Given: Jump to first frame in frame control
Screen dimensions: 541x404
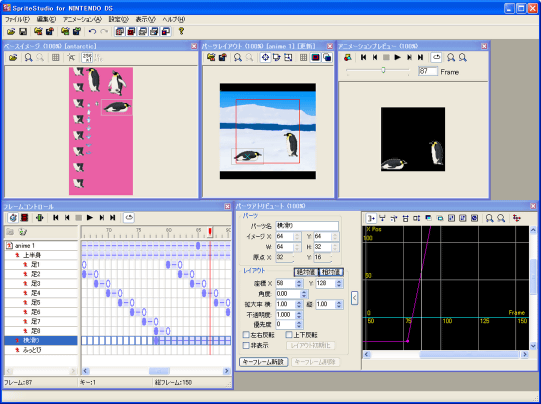Looking at the screenshot, I should (x=56, y=218).
